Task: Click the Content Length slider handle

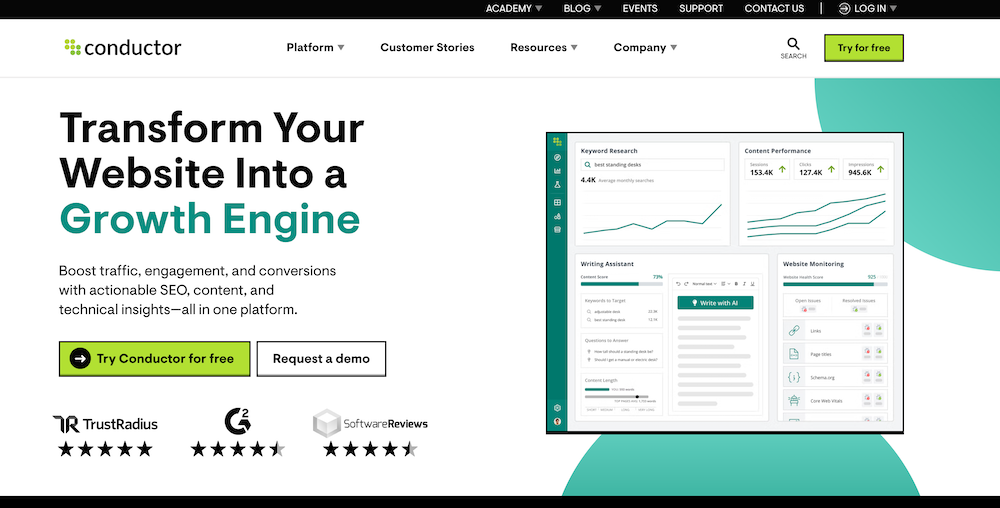Action: [x=637, y=396]
